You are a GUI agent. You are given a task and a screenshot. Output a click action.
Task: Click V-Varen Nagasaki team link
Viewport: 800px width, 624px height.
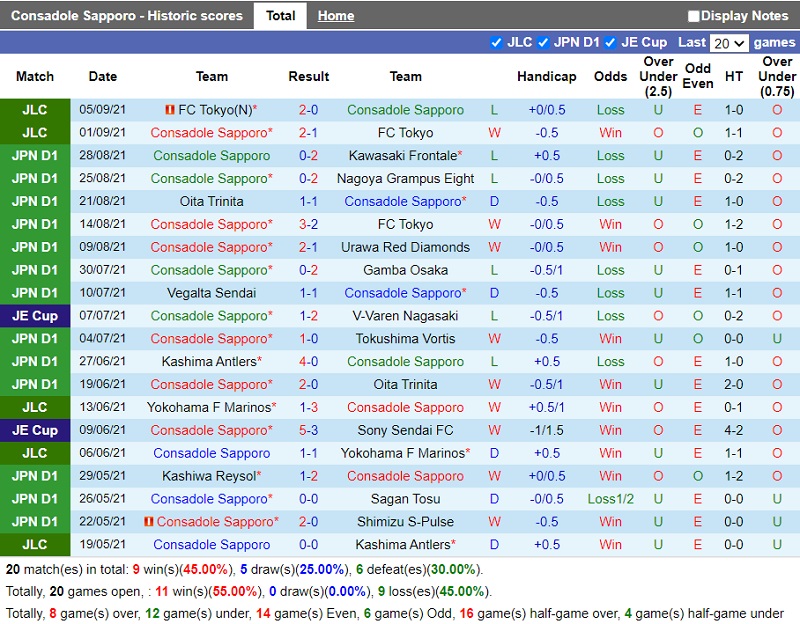[x=405, y=316]
